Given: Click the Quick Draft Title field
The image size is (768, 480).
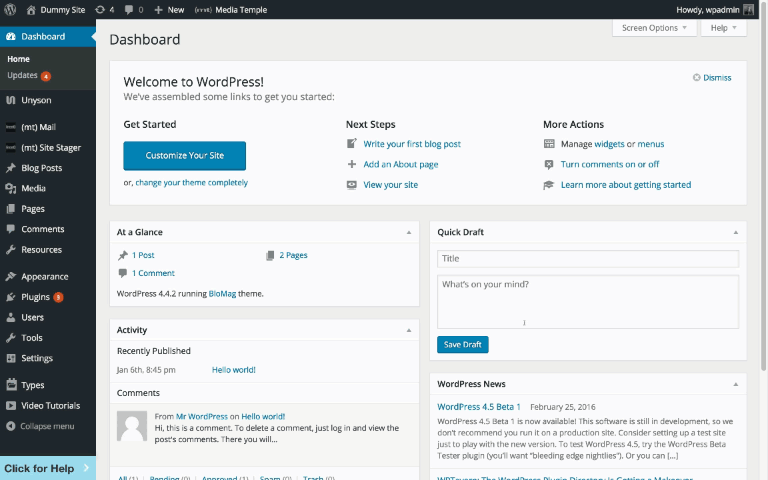Looking at the screenshot, I should click(587, 258).
